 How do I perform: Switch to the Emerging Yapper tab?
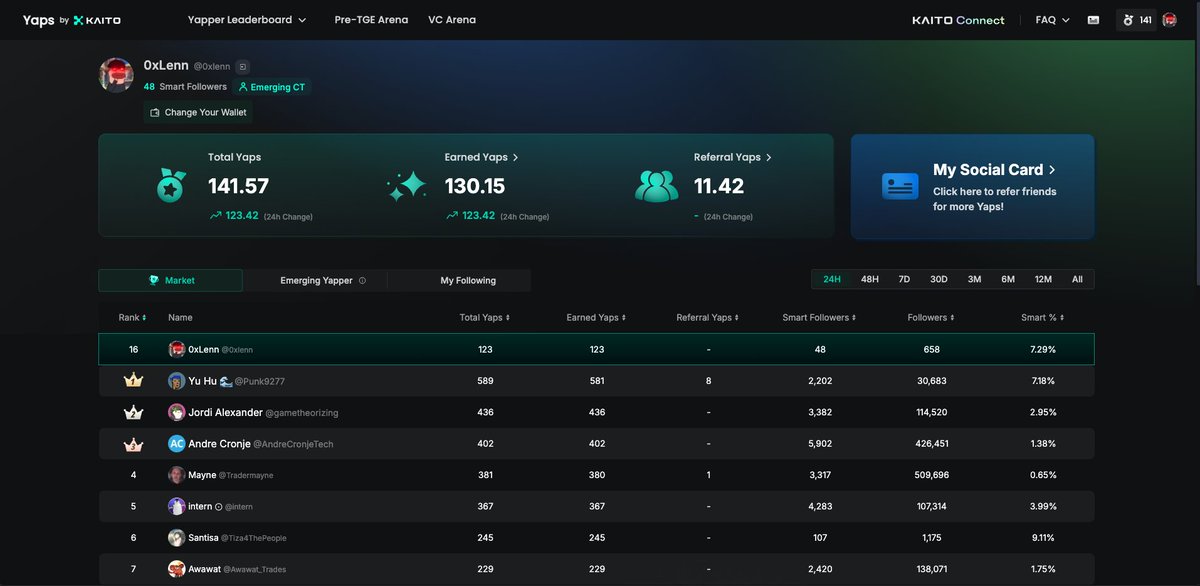(x=315, y=281)
